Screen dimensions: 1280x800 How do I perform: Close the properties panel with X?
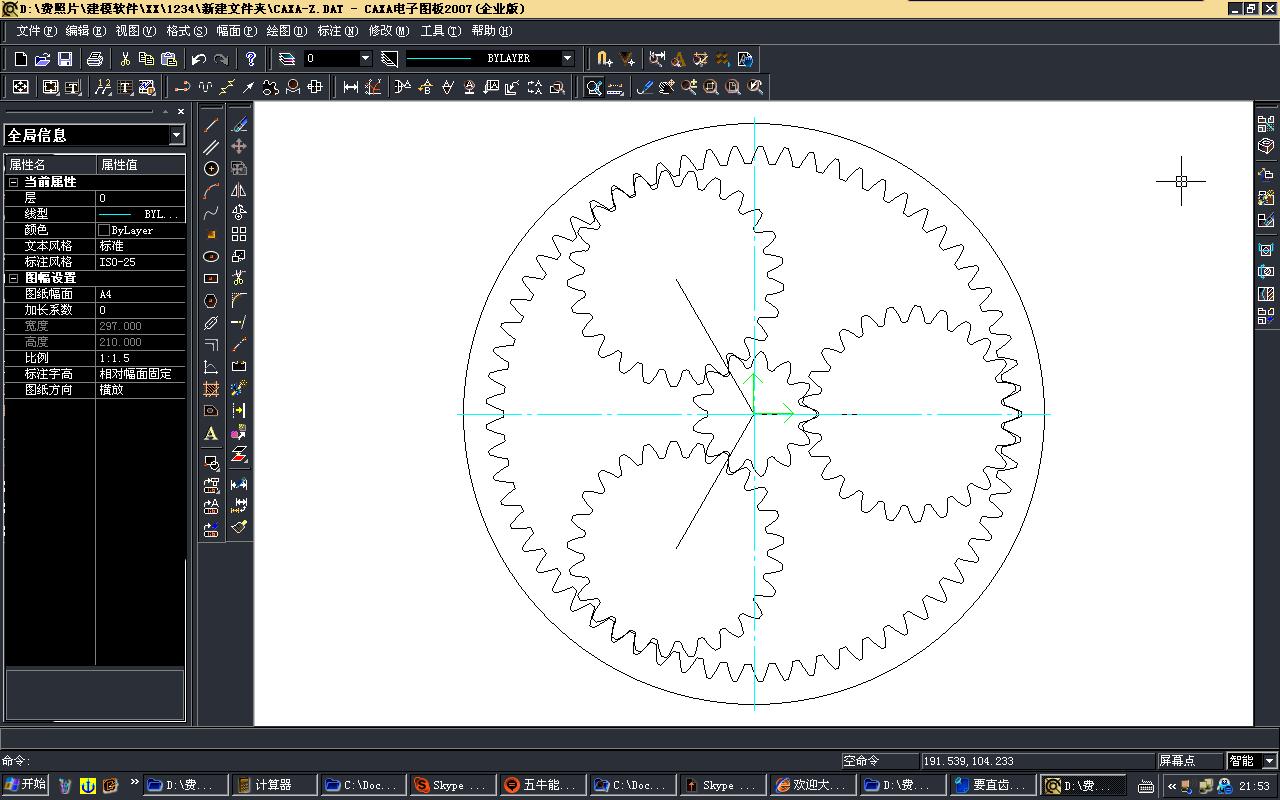pyautogui.click(x=181, y=111)
